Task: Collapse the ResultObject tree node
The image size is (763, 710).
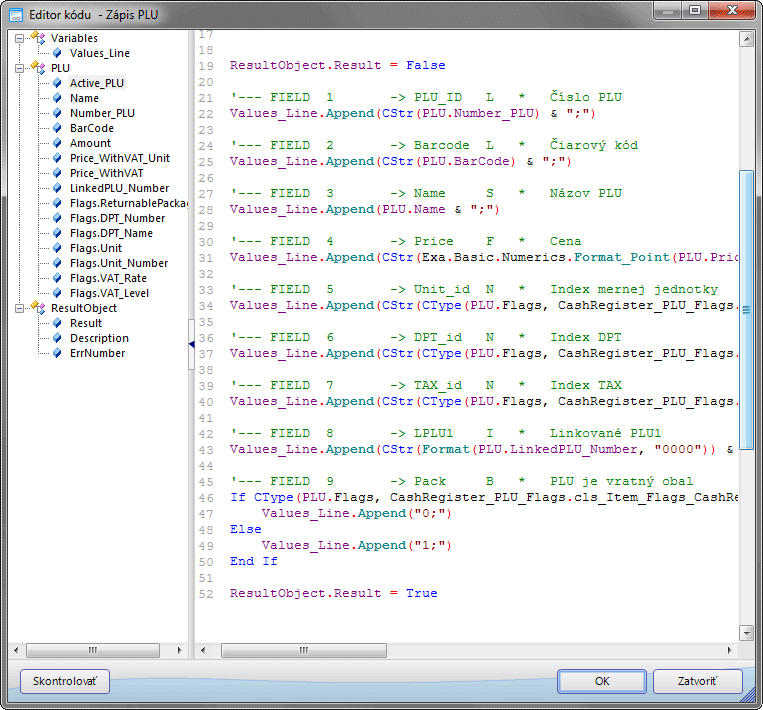Action: pos(19,308)
